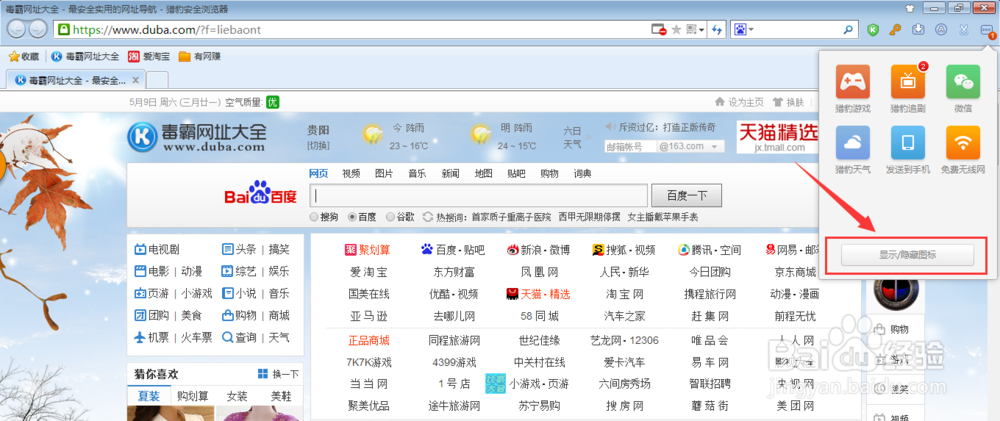The width and height of the screenshot is (1000, 421).
Task: Switch to 音乐 search tab
Action: coord(417,174)
